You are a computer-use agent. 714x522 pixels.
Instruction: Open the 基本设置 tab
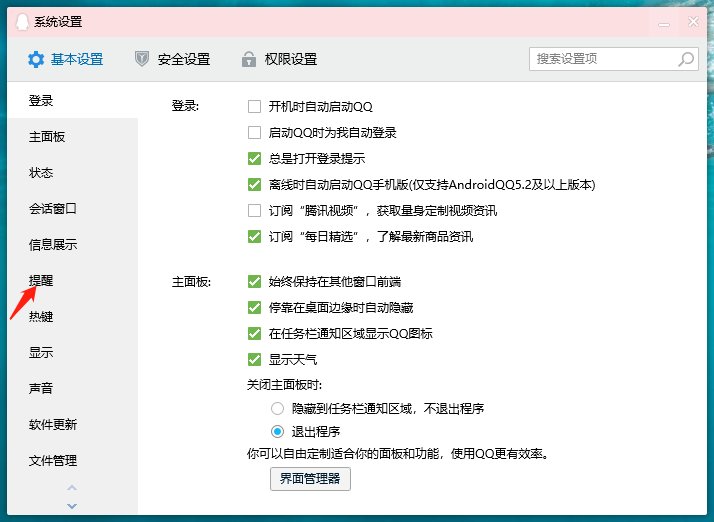[x=66, y=59]
